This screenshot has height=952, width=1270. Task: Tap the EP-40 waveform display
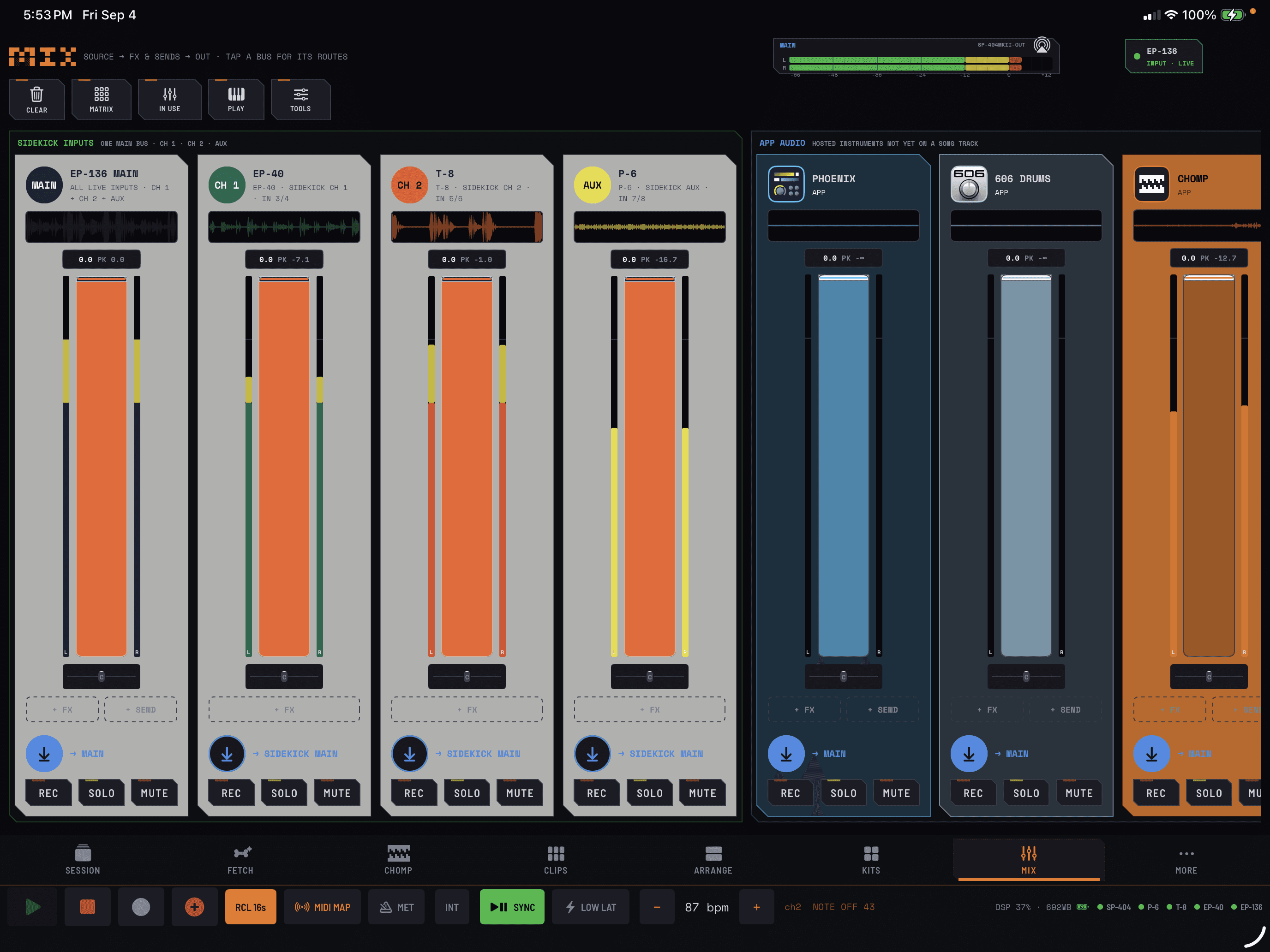click(284, 226)
